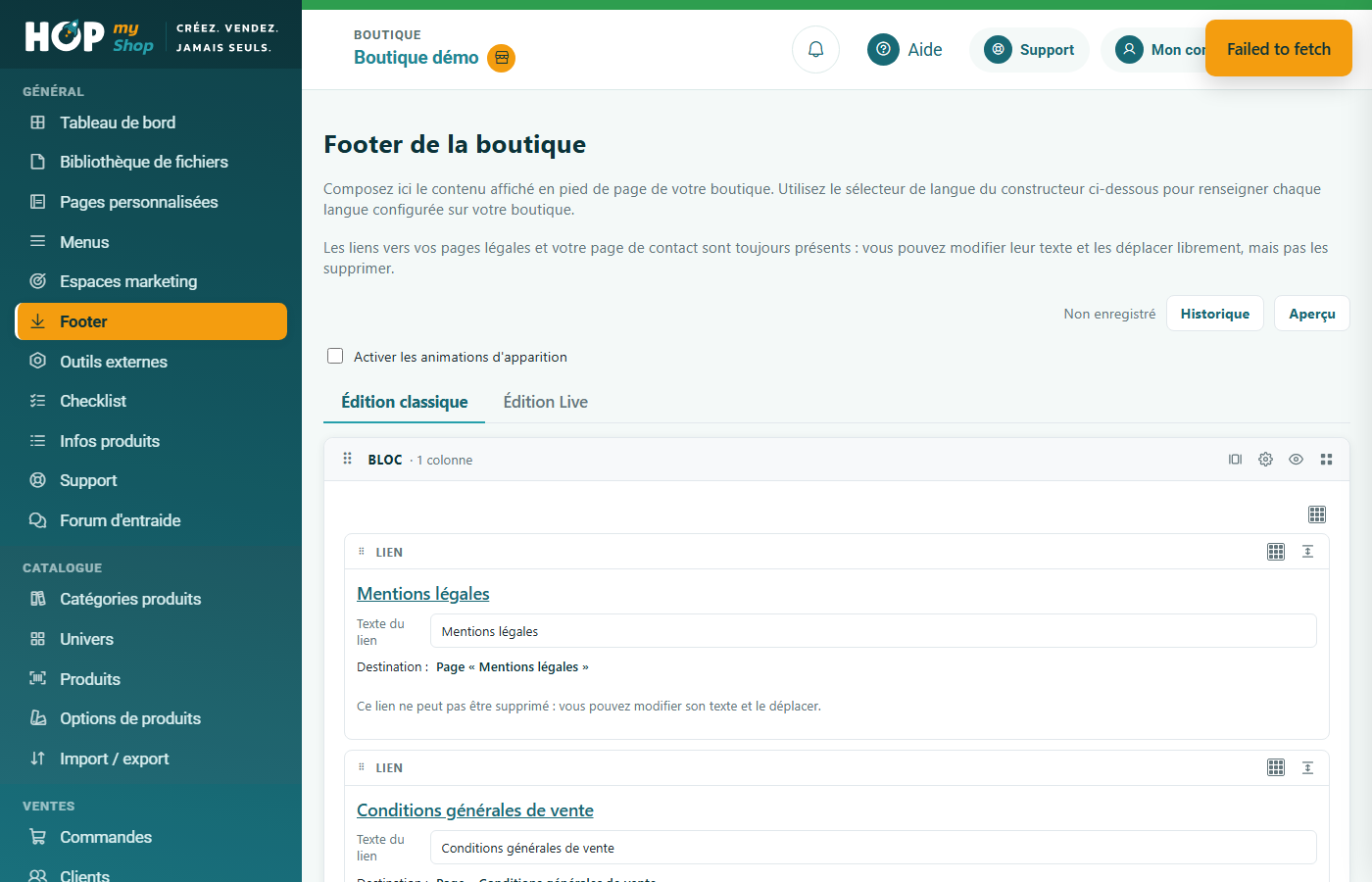The image size is (1372, 882).
Task: Click the Footer download-arrow icon
Action: coord(38,321)
